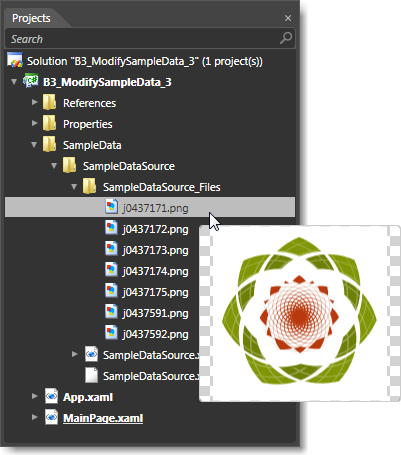This screenshot has height=455, width=401.
Task: Click the SampleDataSource folder icon
Action: coord(69,165)
